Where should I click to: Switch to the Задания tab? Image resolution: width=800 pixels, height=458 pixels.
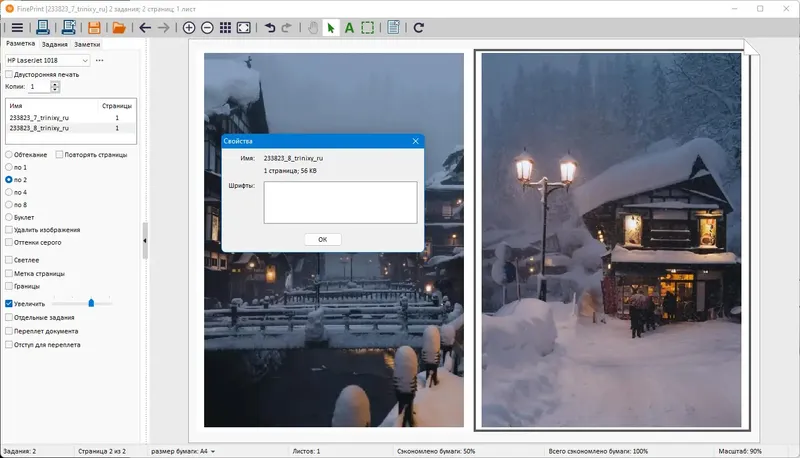[x=55, y=44]
